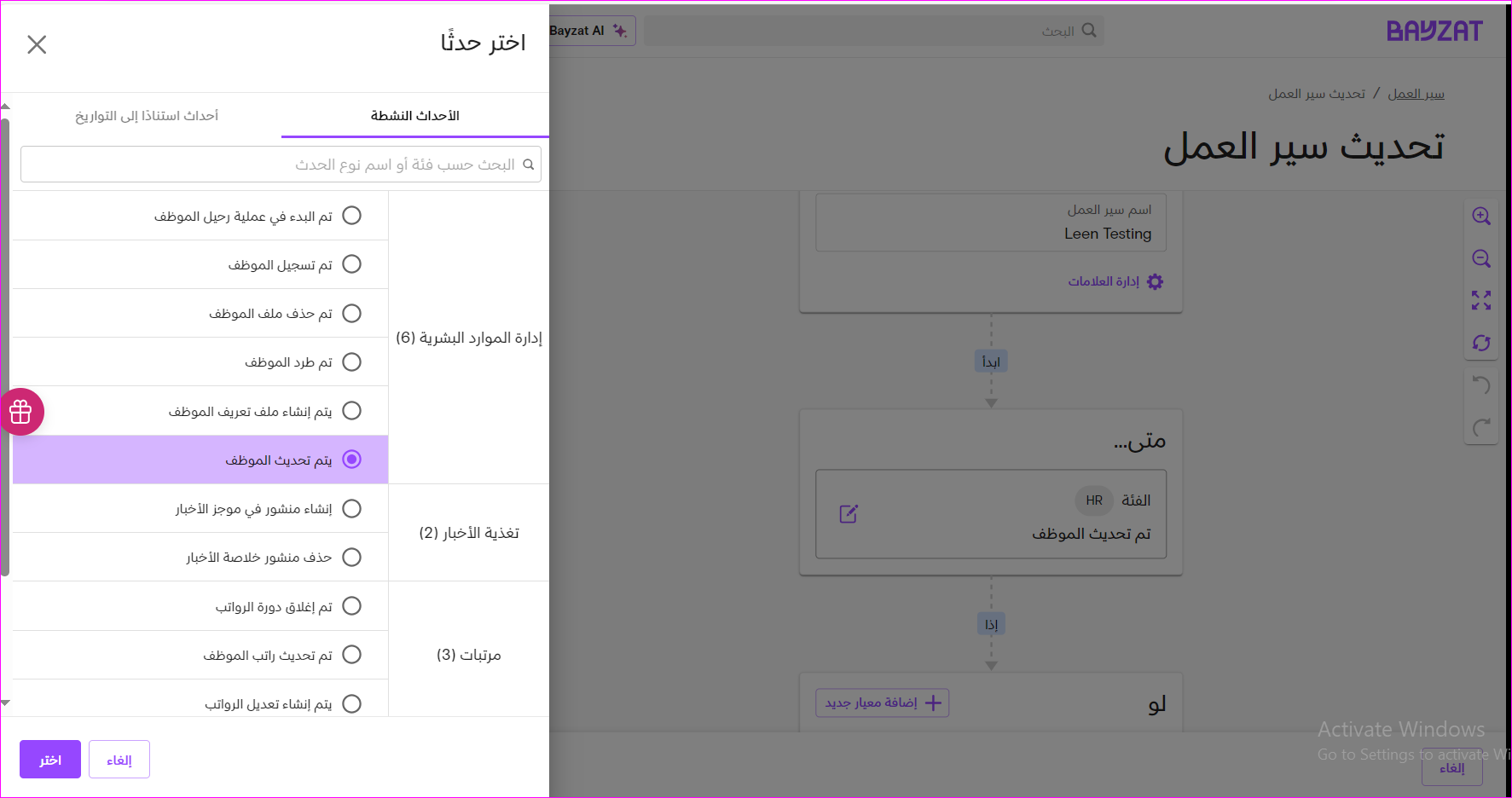Click the edit trigger pencil icon
This screenshot has width=1512, height=798.
849,514
